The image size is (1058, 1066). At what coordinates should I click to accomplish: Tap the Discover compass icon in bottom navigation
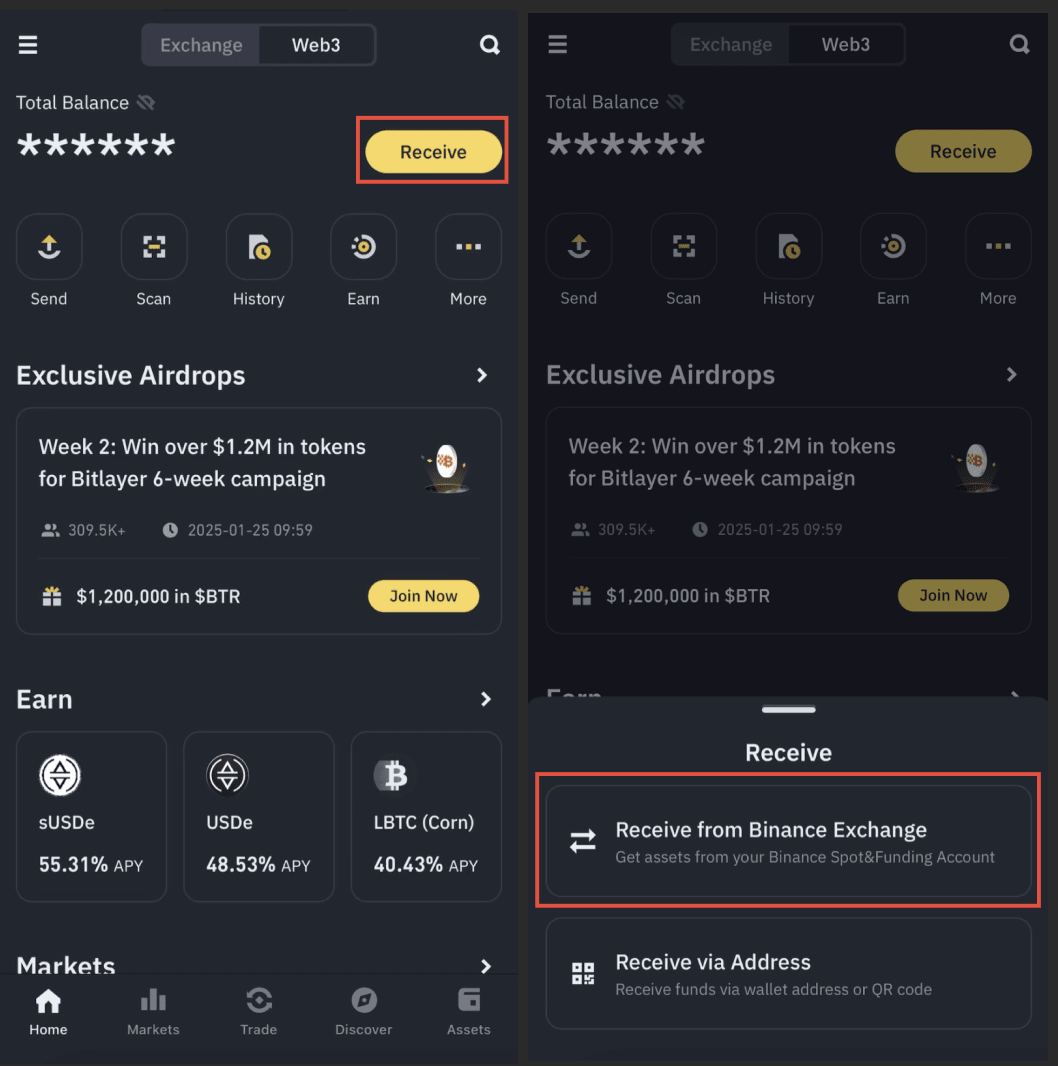click(364, 1000)
